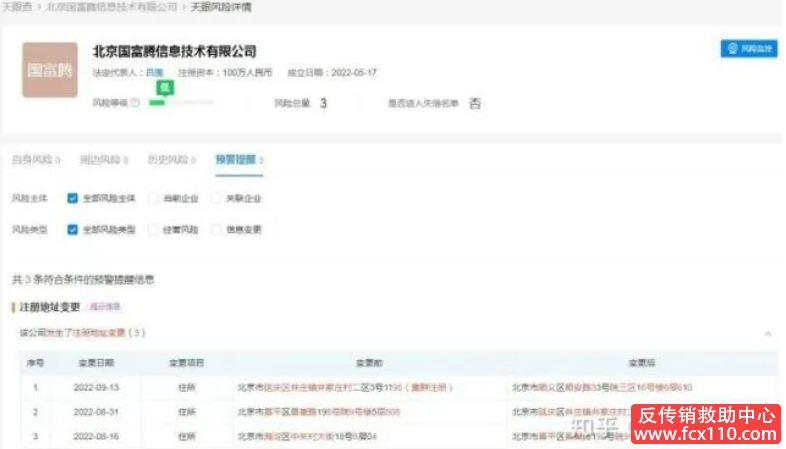Select date cell 2022-08-31

pos(96,412)
